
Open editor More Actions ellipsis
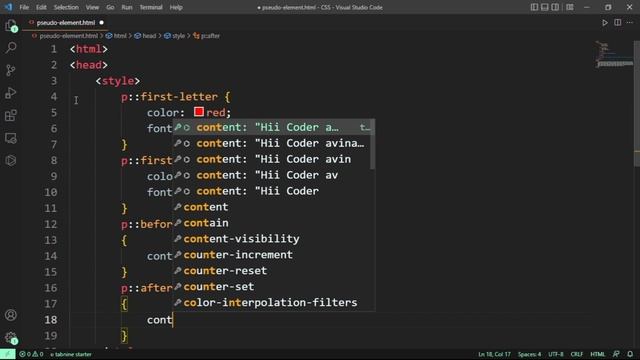coord(630,23)
